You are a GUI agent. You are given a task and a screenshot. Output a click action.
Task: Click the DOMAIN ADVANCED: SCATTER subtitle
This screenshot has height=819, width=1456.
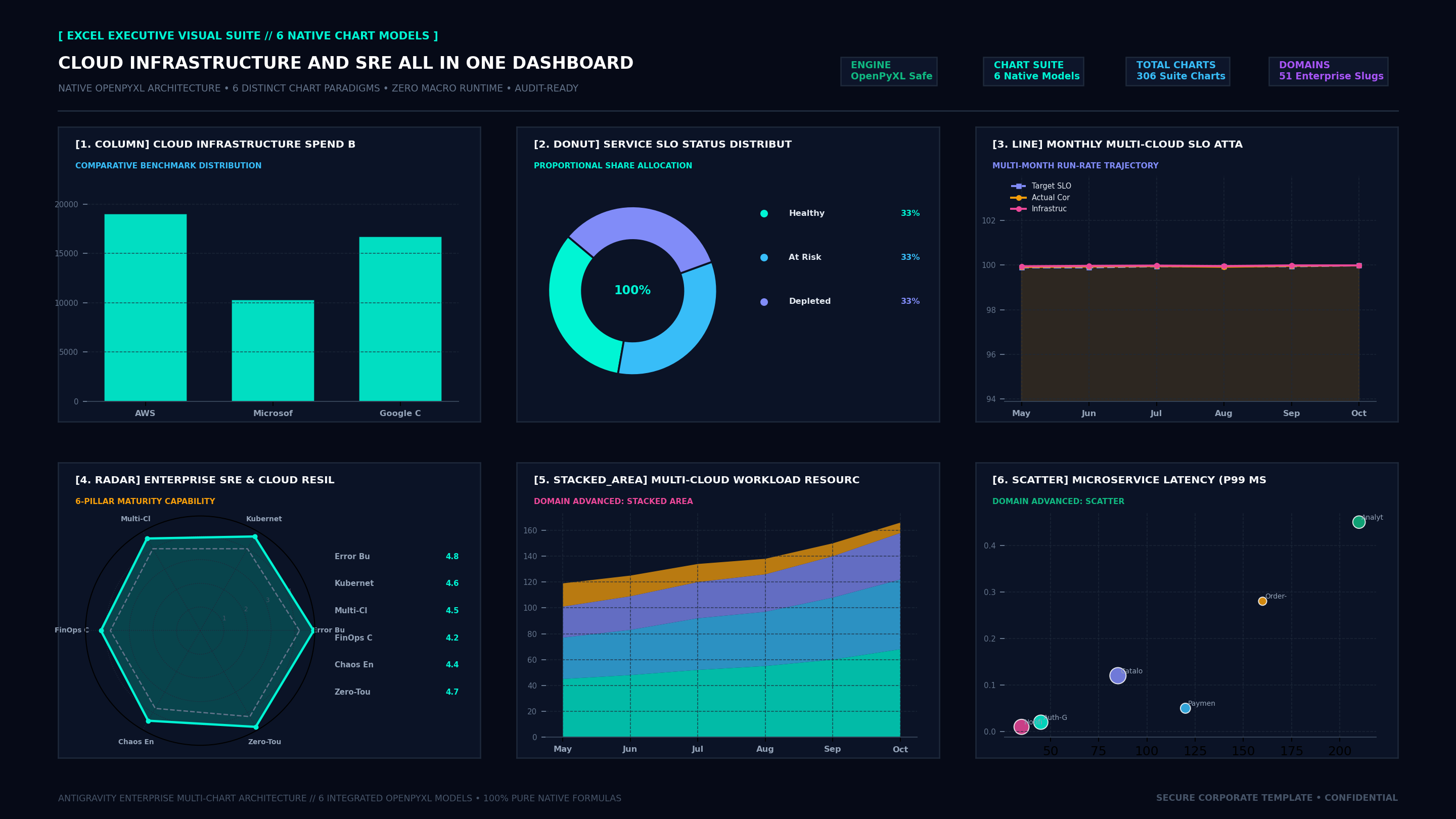[x=1058, y=502]
